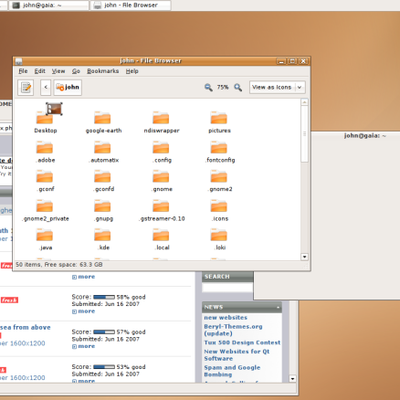
Task: Click the 50 items free space status text
Action: point(59,265)
